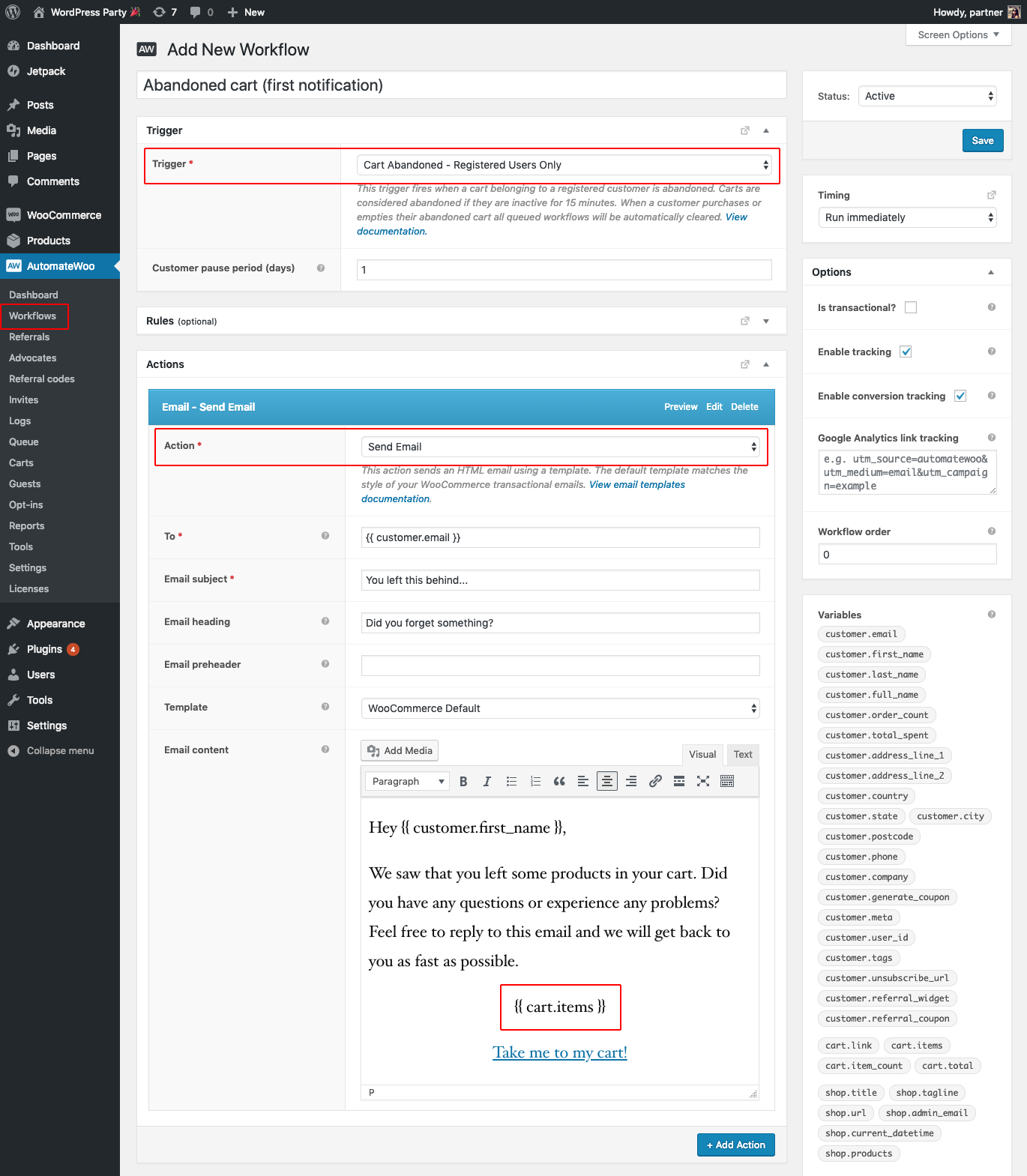Screen dimensions: 1027x1176
Task: Uncheck Enable conversion tracking checkbox
Action: coord(960,396)
